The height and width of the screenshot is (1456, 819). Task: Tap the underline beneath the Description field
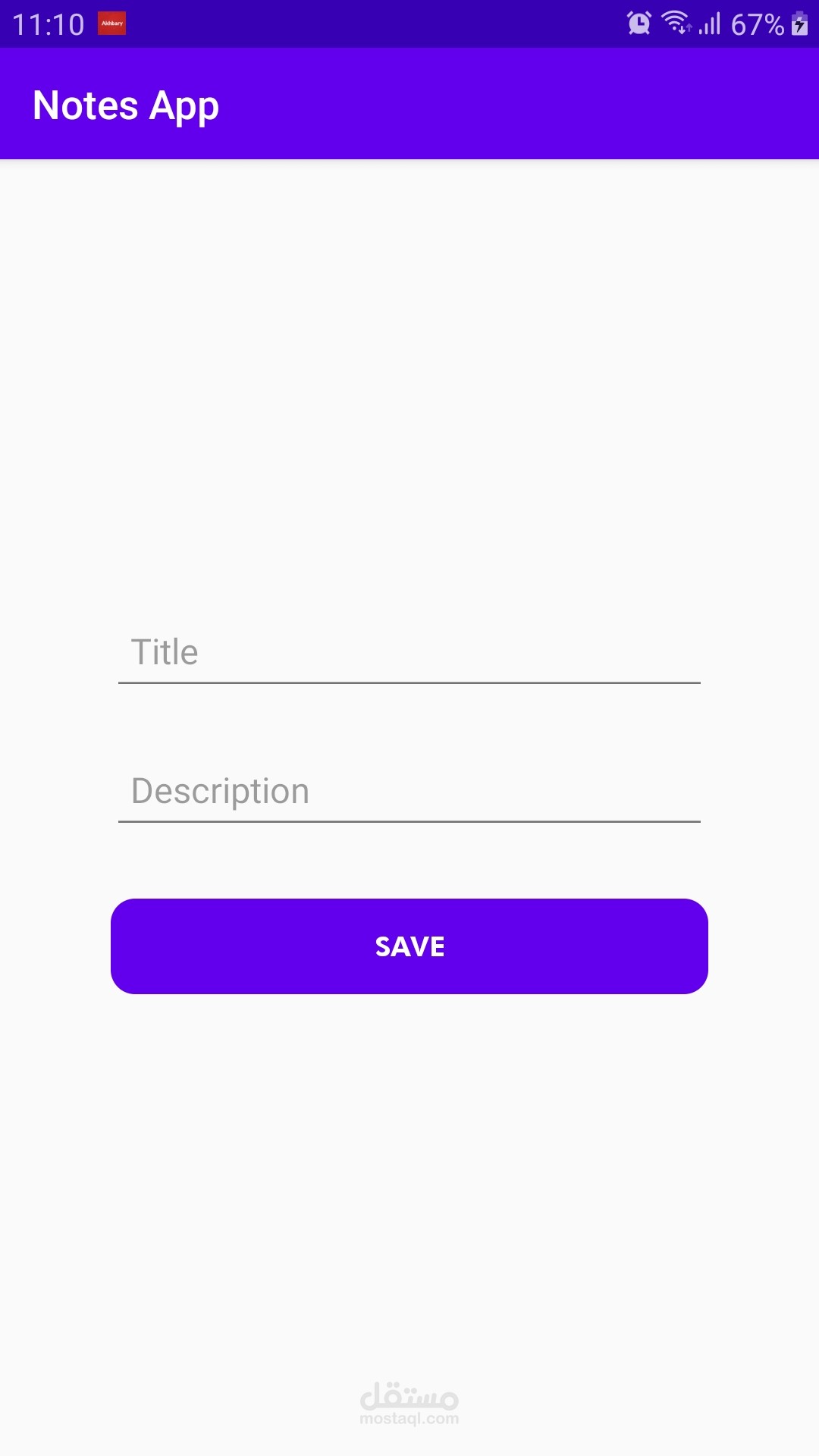click(x=409, y=821)
